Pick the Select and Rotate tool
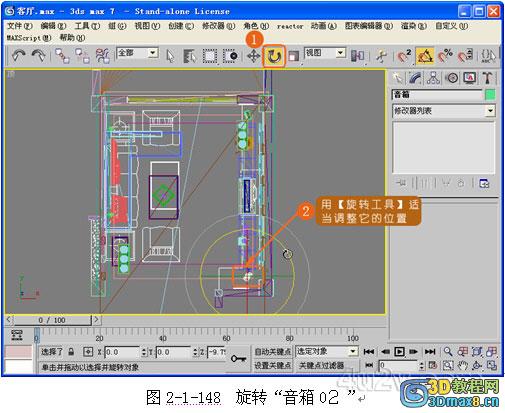The image size is (505, 413). [274, 56]
